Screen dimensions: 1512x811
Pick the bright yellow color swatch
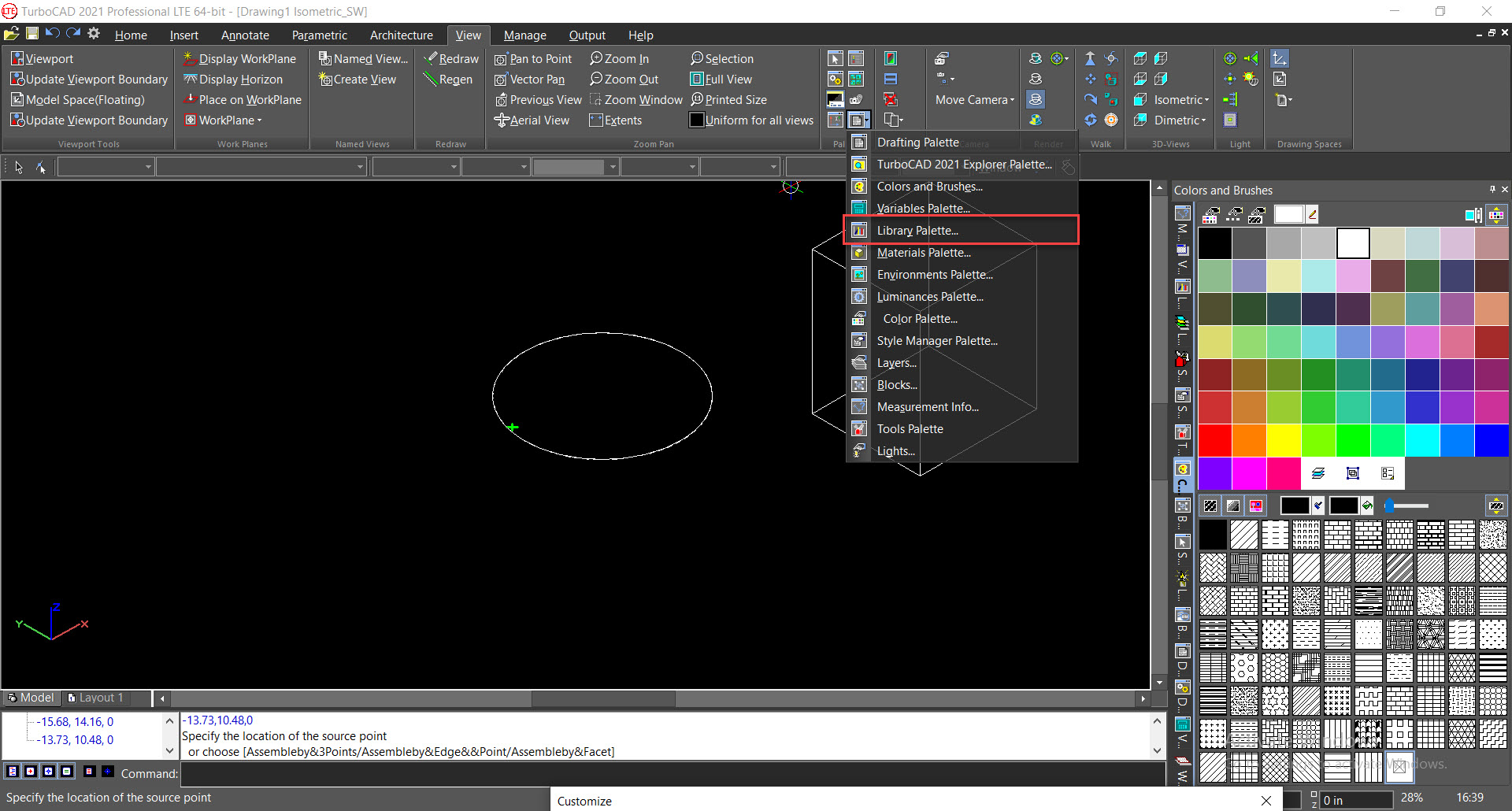(1284, 440)
